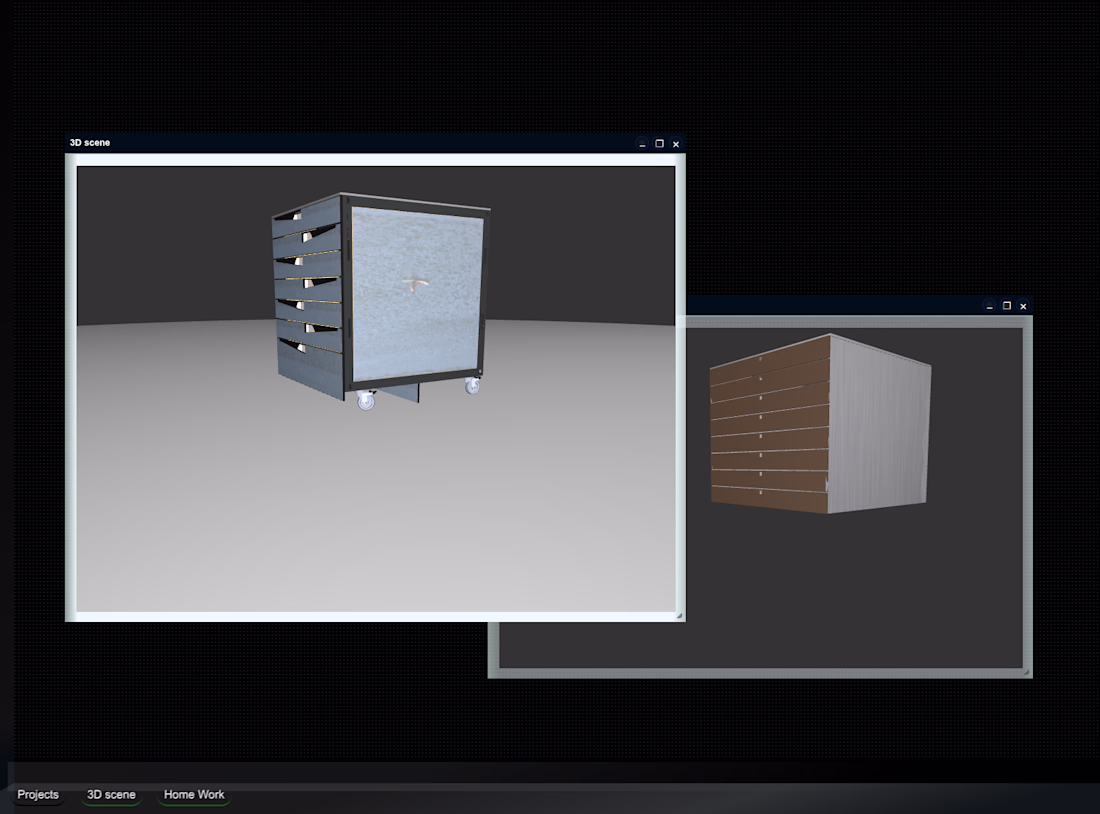Switch to 3D scene taskbar item
1100x814 pixels.
click(111, 794)
